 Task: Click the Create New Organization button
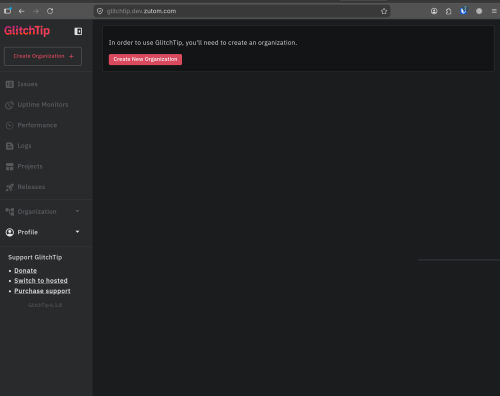click(145, 59)
